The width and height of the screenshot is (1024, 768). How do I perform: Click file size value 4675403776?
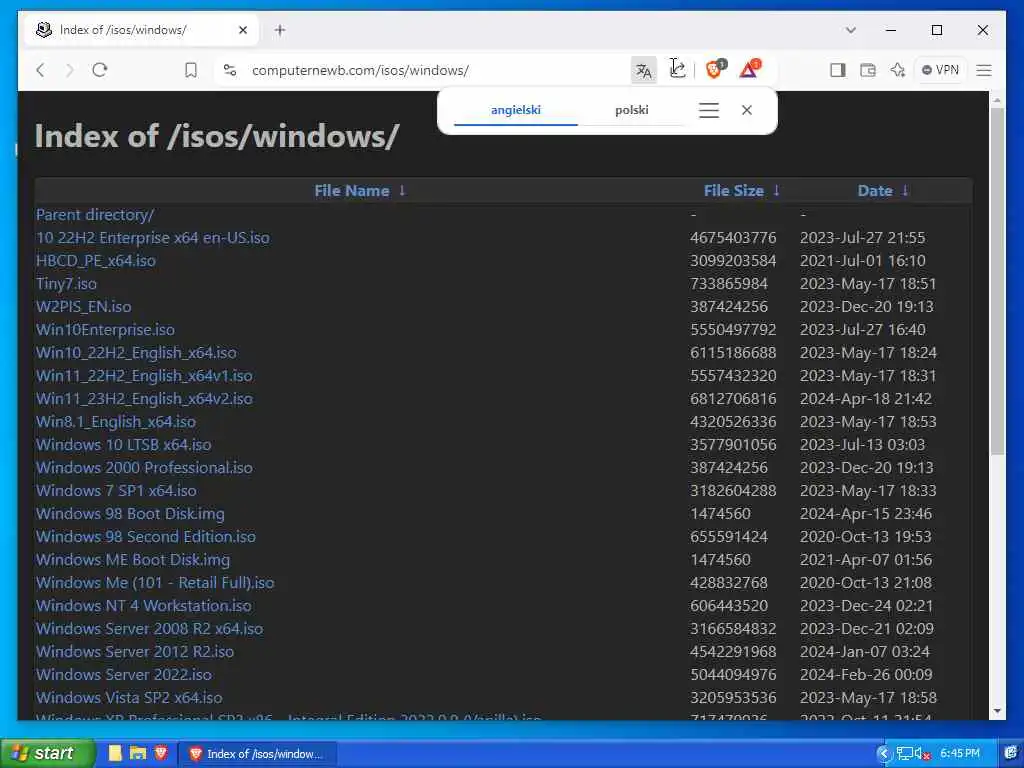pos(733,238)
